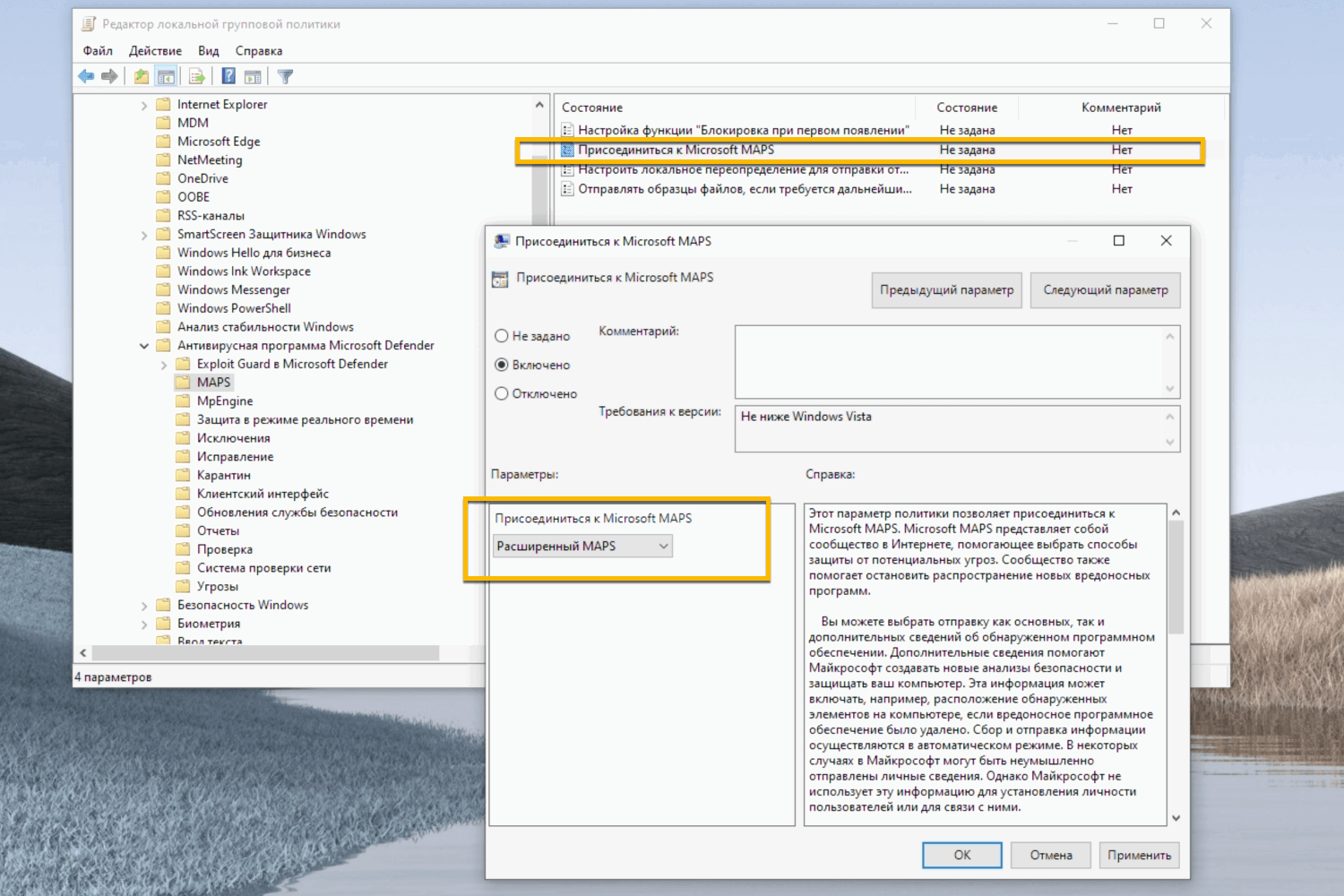
Task: Select "Система проверки сети" tree item
Action: 263,568
